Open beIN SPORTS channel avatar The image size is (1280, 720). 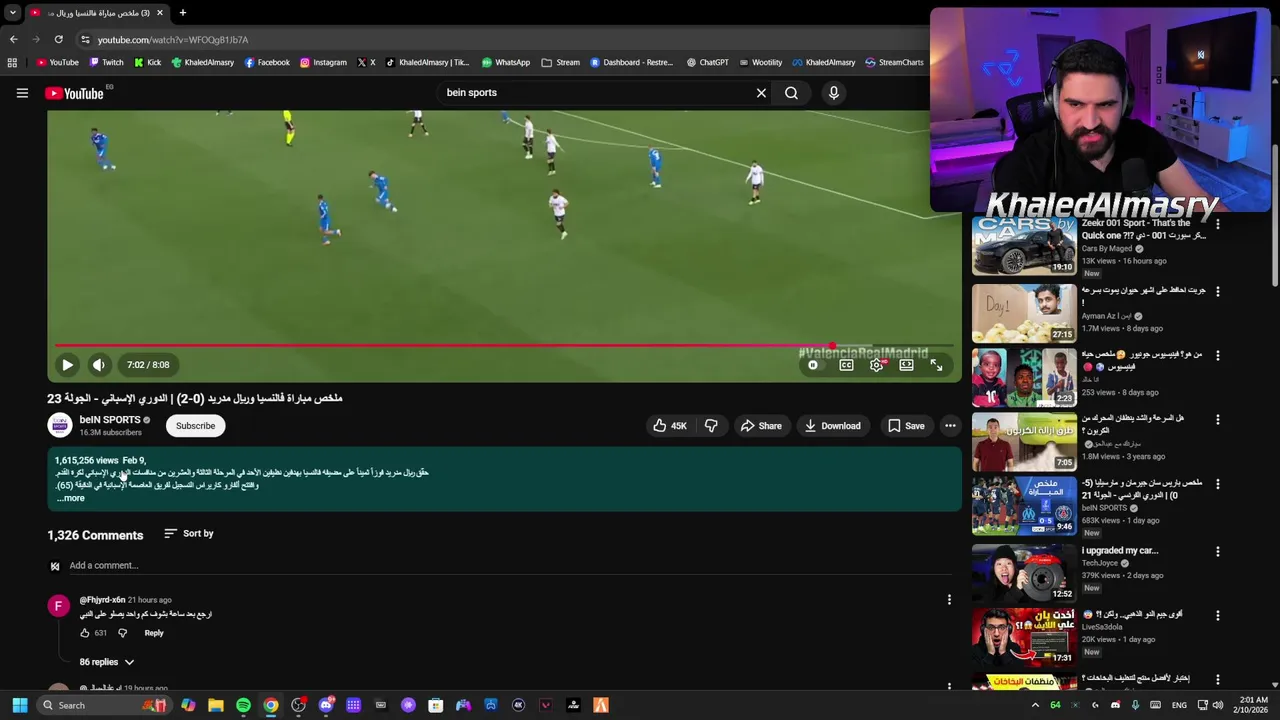[60, 425]
